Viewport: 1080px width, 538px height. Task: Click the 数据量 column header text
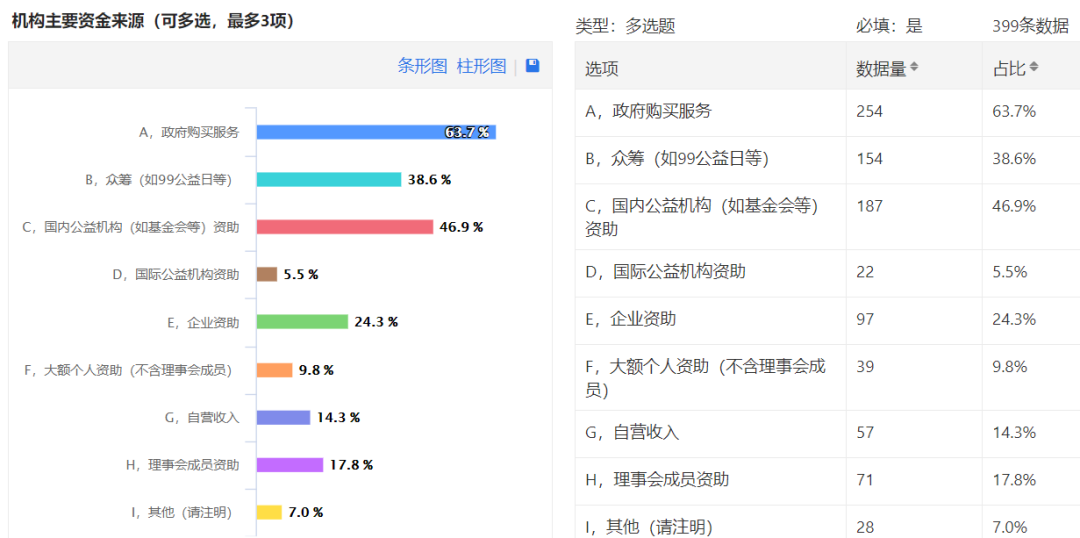[880, 68]
